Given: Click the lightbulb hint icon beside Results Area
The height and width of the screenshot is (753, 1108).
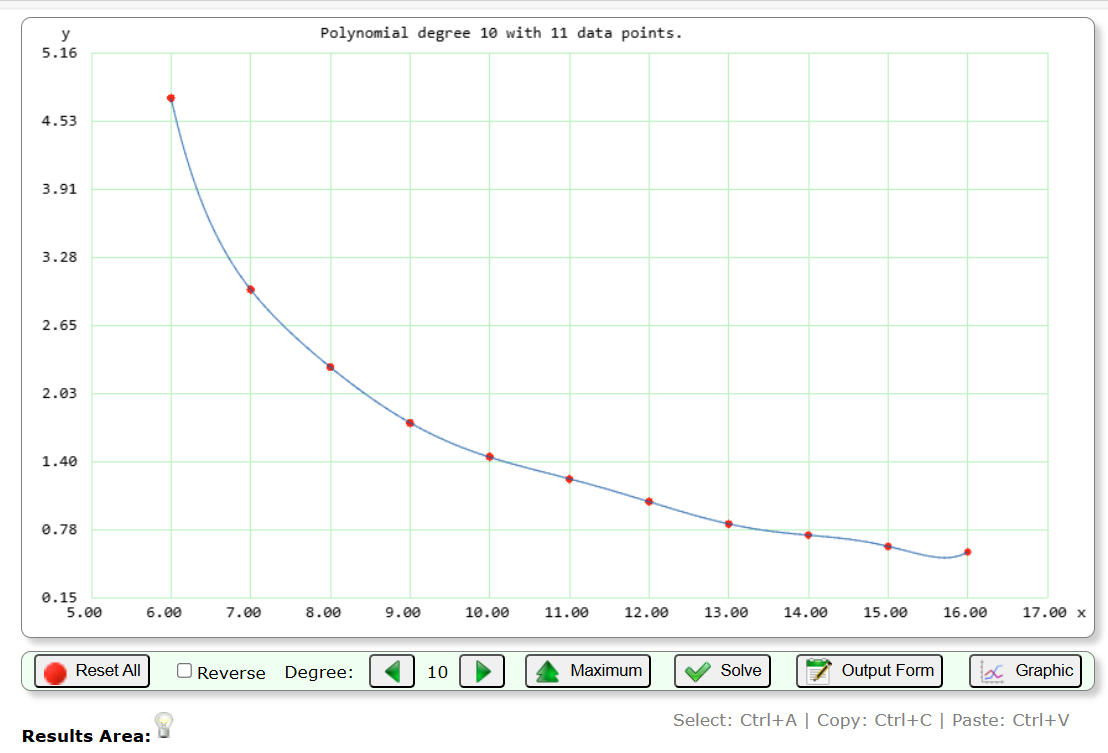Looking at the screenshot, I should 165,725.
